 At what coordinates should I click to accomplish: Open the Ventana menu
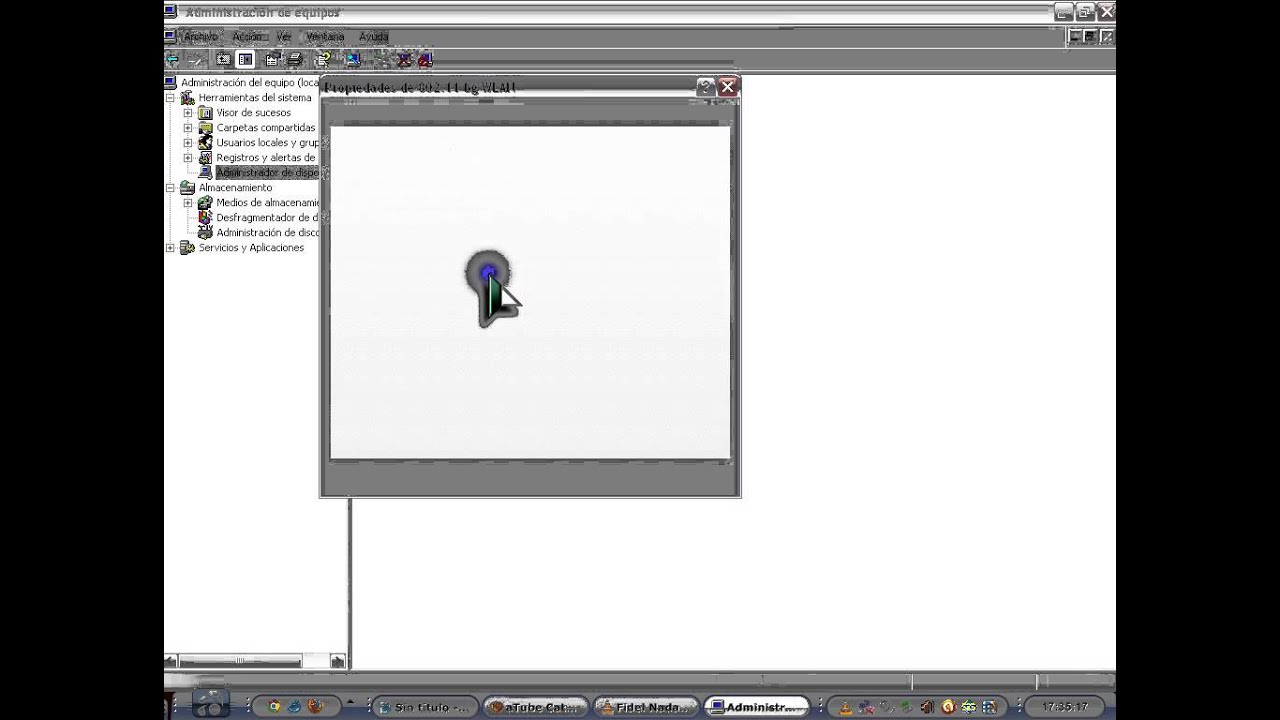point(325,36)
